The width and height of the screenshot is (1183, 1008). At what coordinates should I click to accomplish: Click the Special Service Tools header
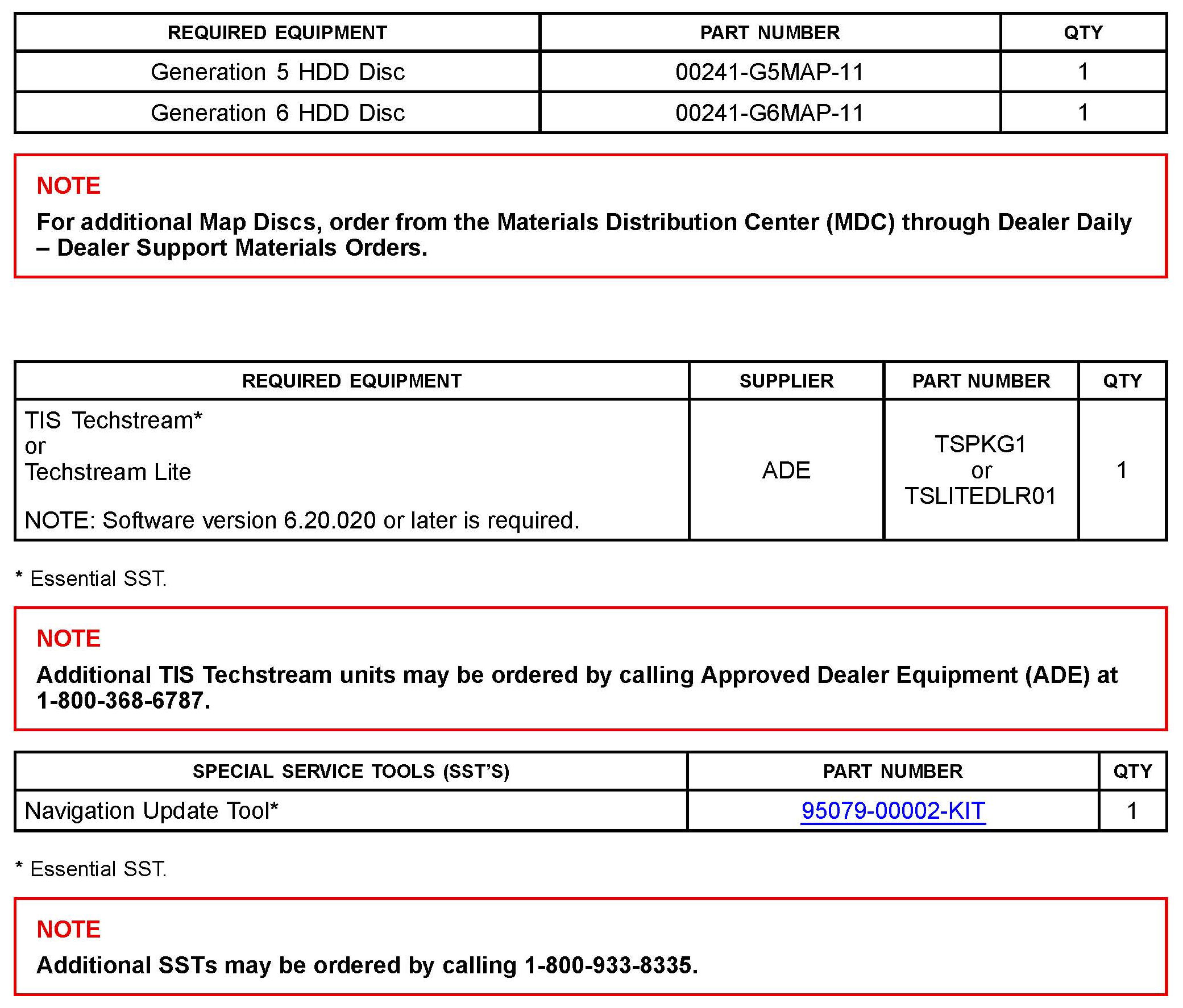click(x=351, y=771)
